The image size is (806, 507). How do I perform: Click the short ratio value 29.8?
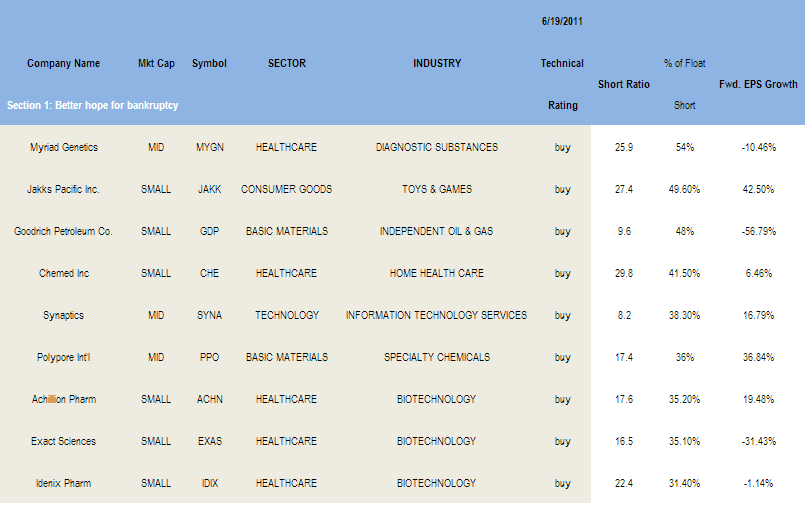click(x=624, y=273)
